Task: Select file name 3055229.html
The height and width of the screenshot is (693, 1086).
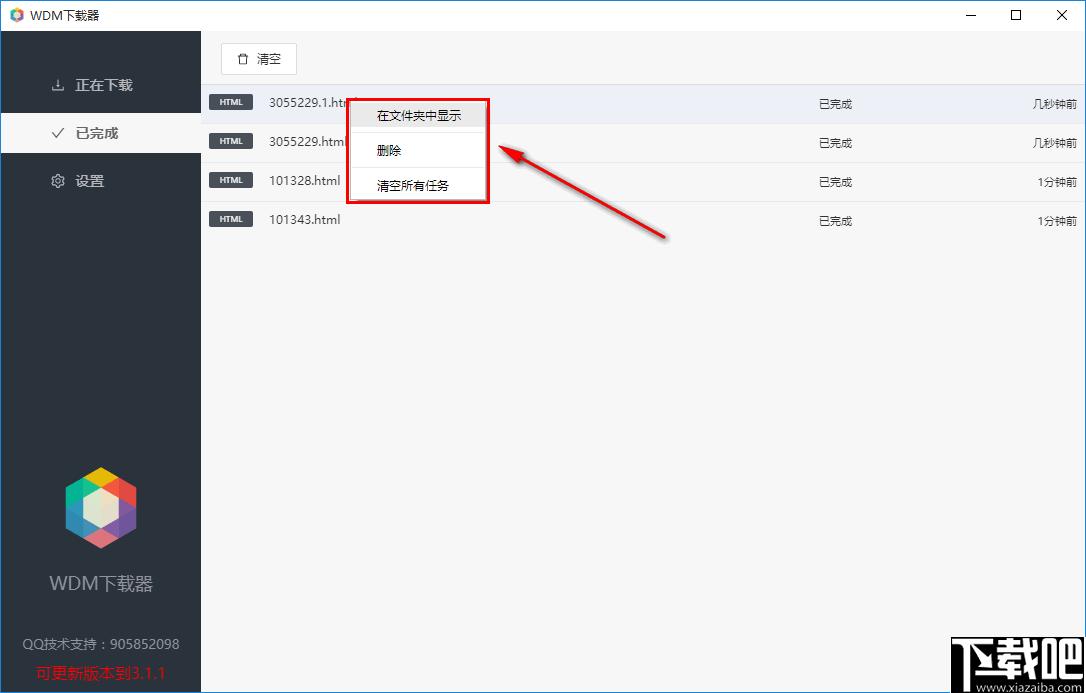Action: [x=307, y=141]
